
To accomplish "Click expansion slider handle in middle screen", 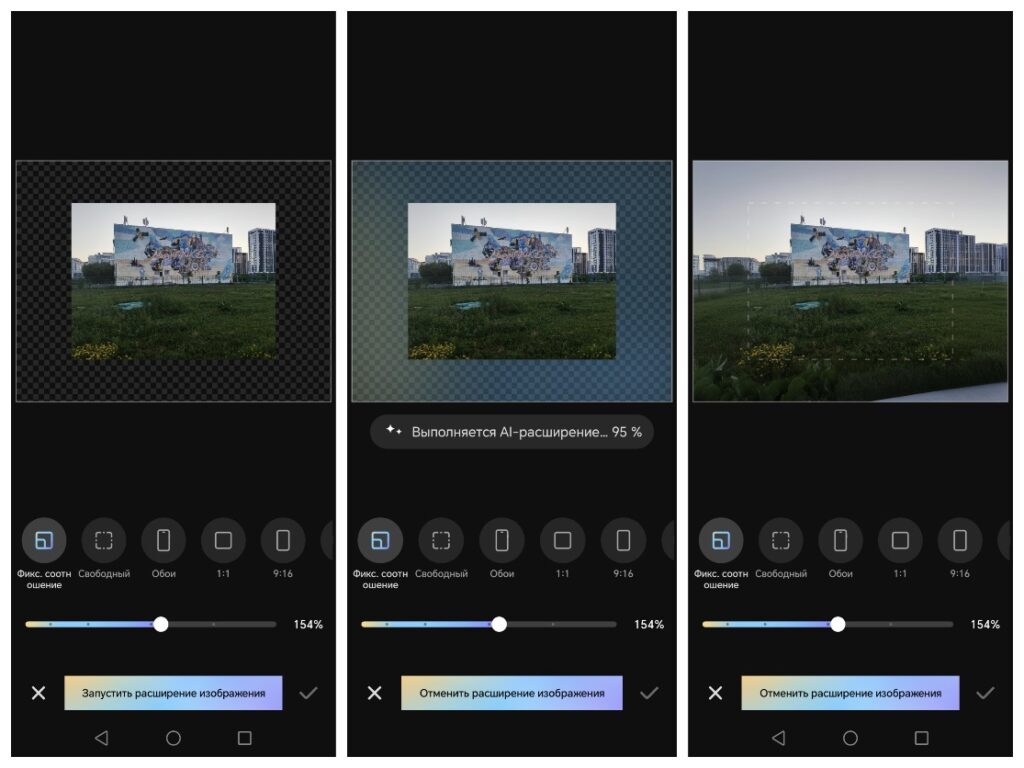I will click(499, 624).
